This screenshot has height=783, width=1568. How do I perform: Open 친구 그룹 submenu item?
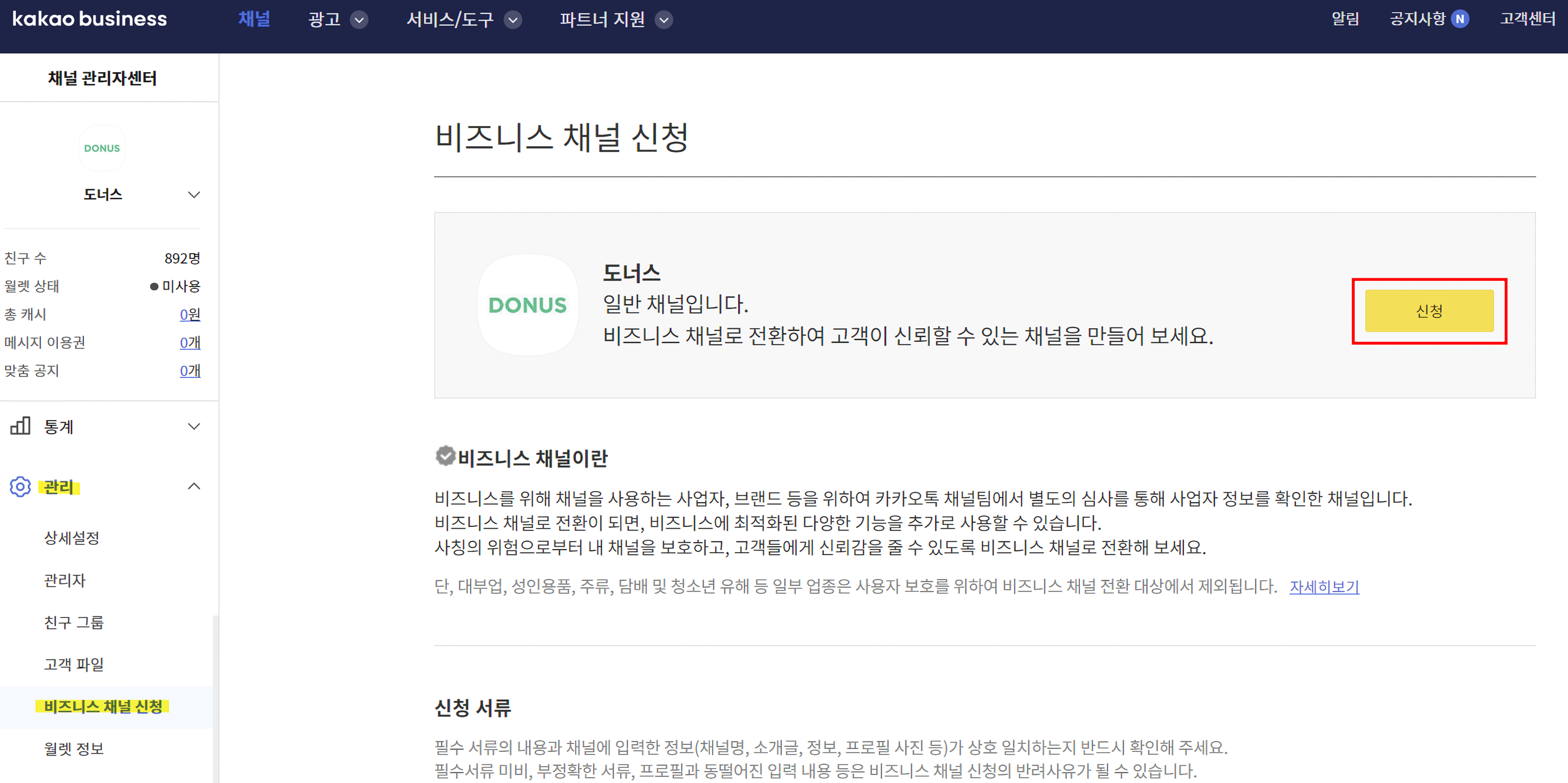coord(74,622)
